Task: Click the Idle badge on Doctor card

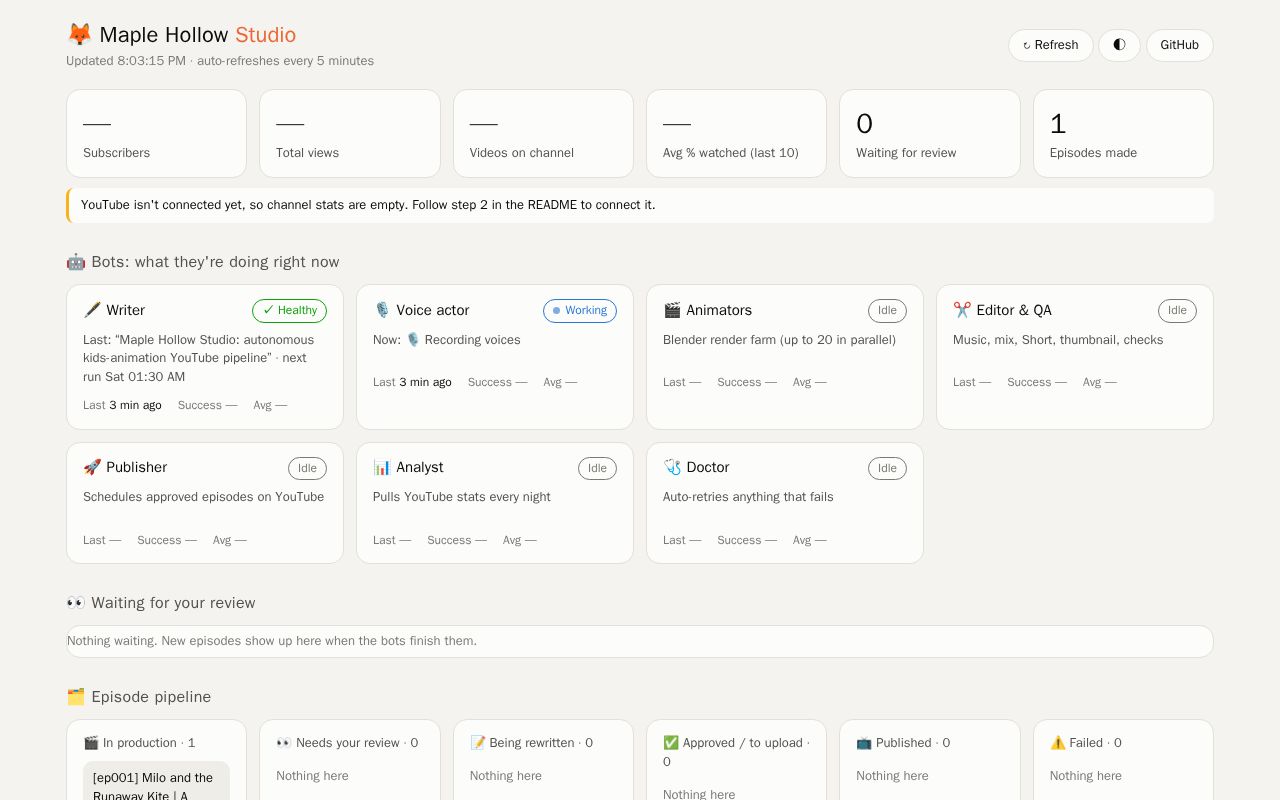Action: tap(887, 468)
